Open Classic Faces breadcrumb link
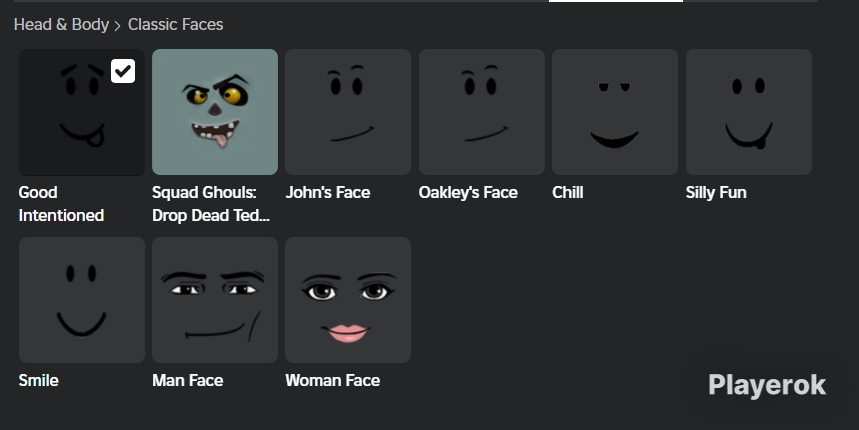 click(x=175, y=25)
